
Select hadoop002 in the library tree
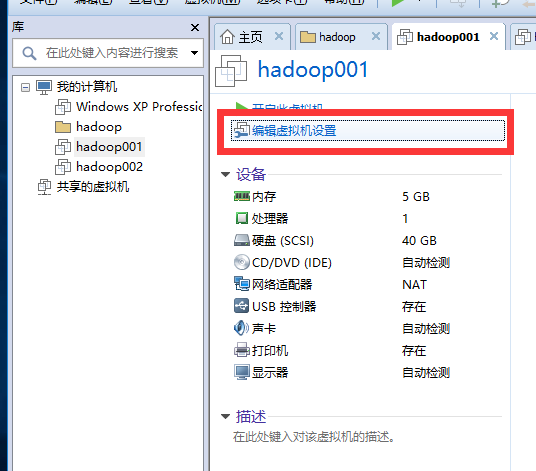pyautogui.click(x=109, y=167)
